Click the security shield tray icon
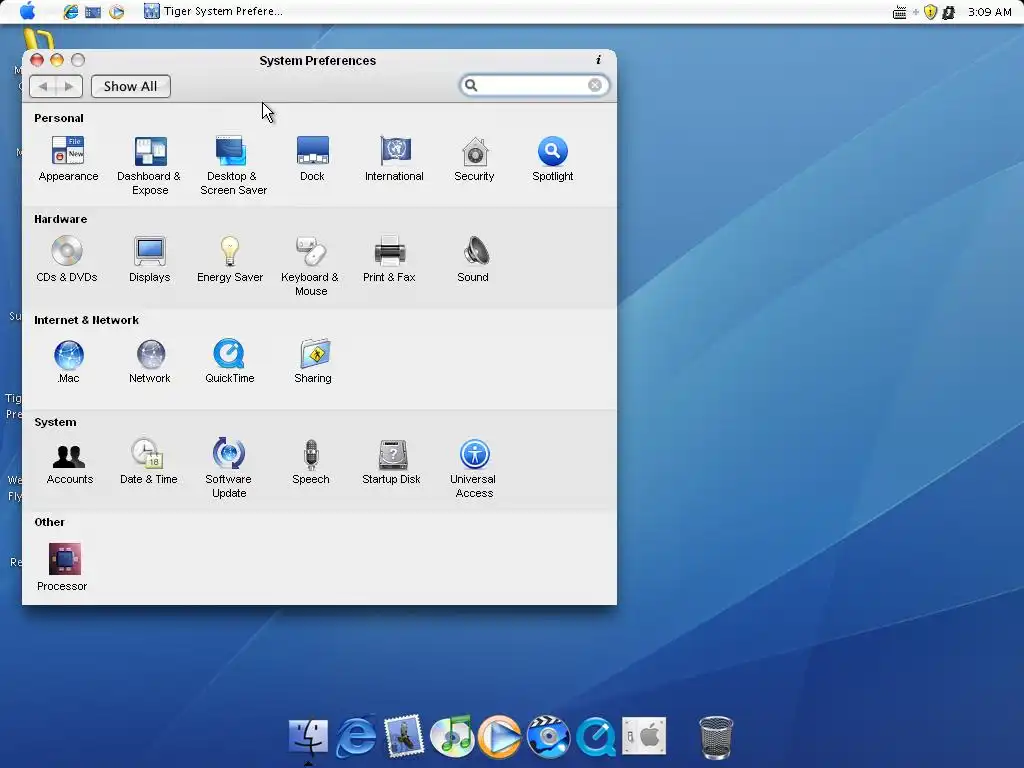1024x768 pixels. point(931,12)
